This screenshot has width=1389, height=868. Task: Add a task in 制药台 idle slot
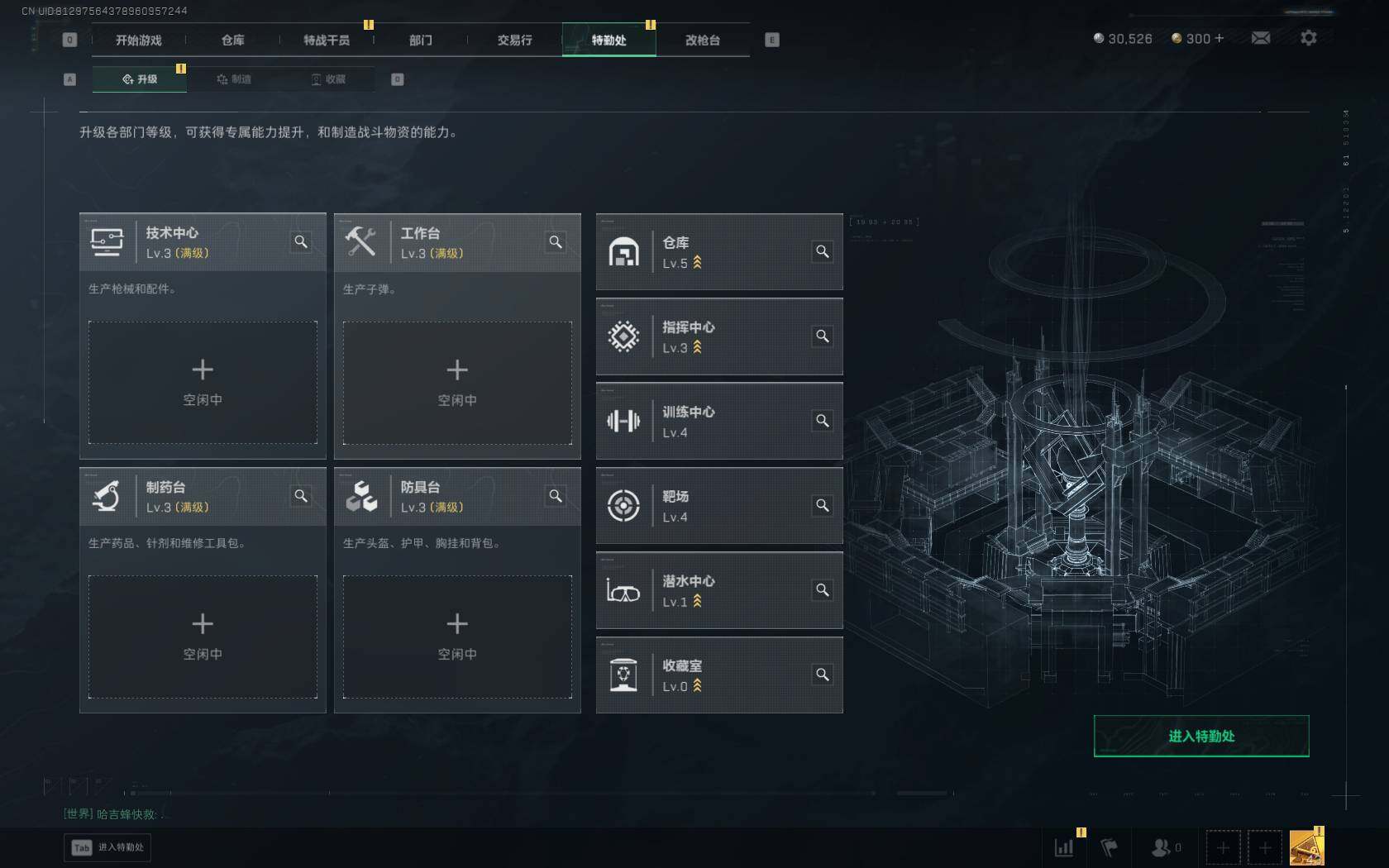(203, 637)
